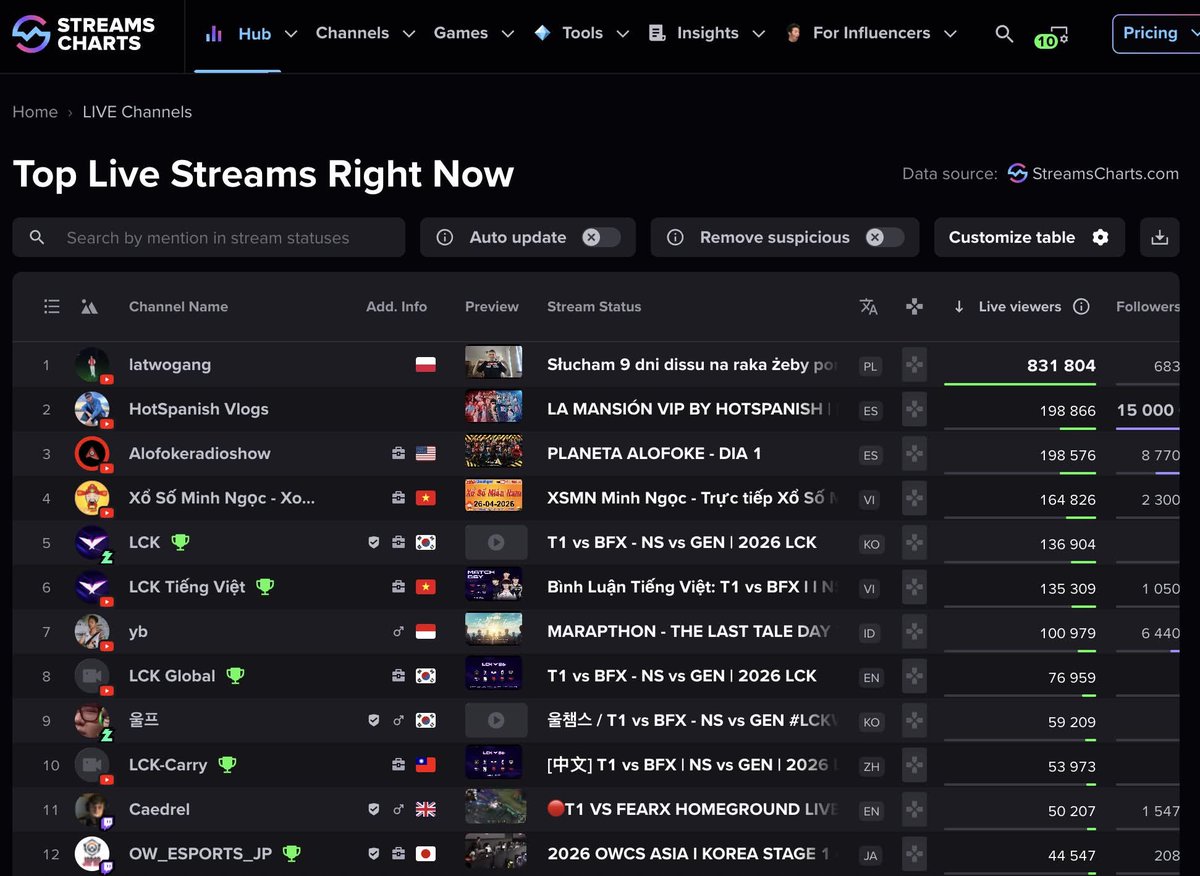Click the Caedrel channel avatar

[93, 810]
